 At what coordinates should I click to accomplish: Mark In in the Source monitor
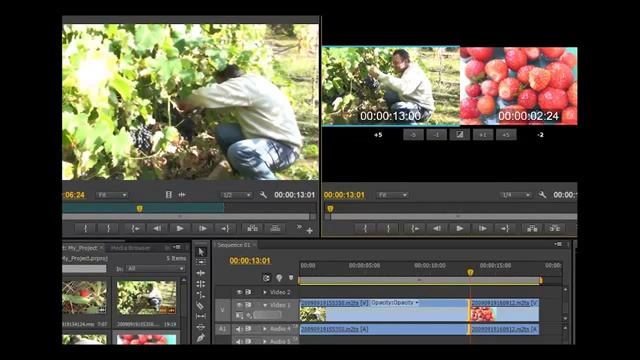click(x=86, y=229)
